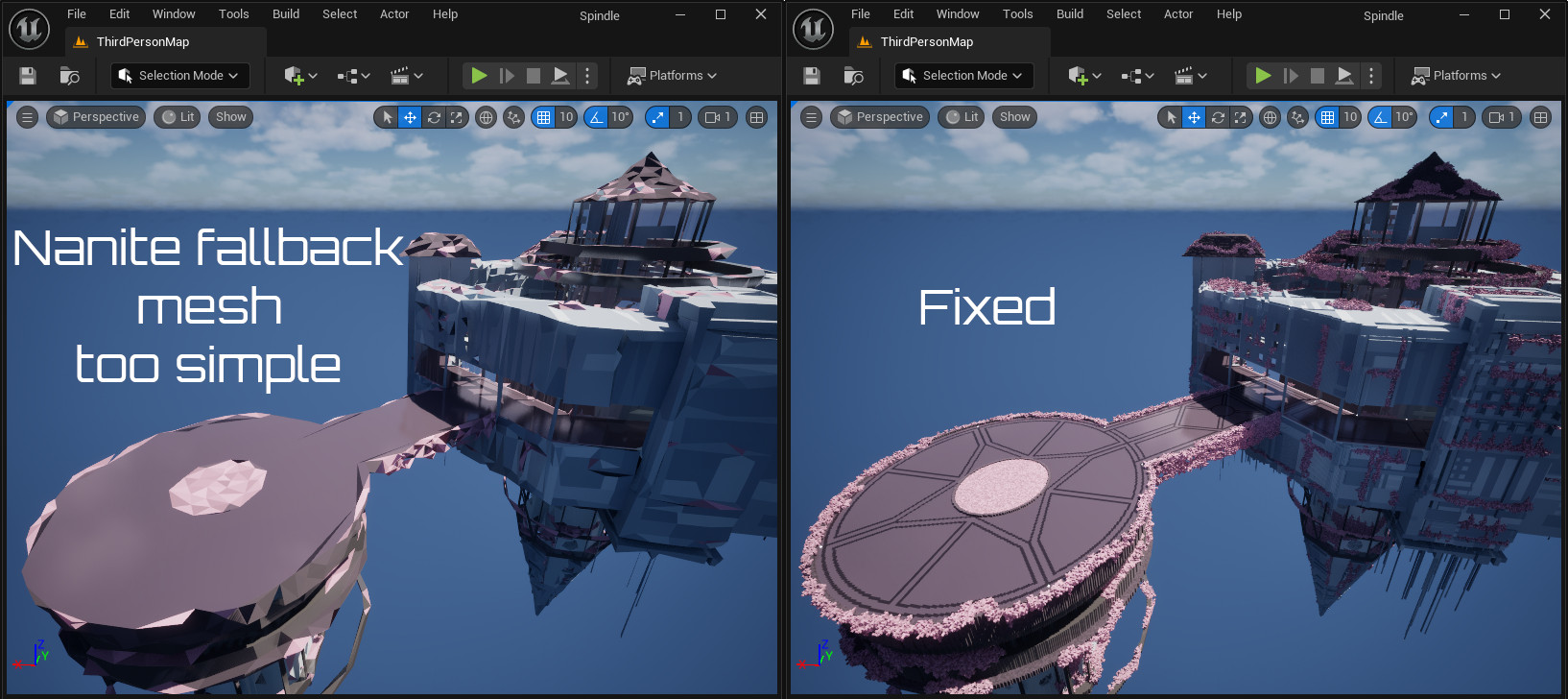Open the camera speed setting in the left viewport
The image size is (1568, 699).
[x=718, y=117]
